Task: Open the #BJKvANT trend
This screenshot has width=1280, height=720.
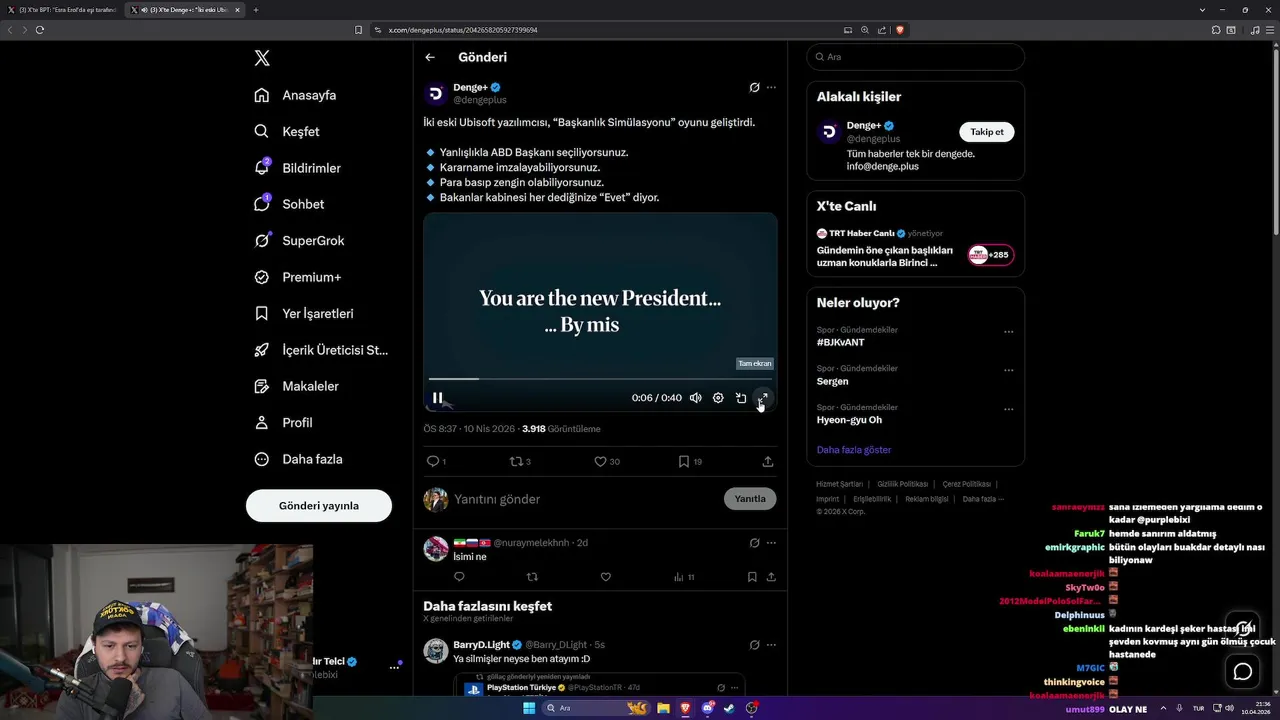Action: (840, 342)
